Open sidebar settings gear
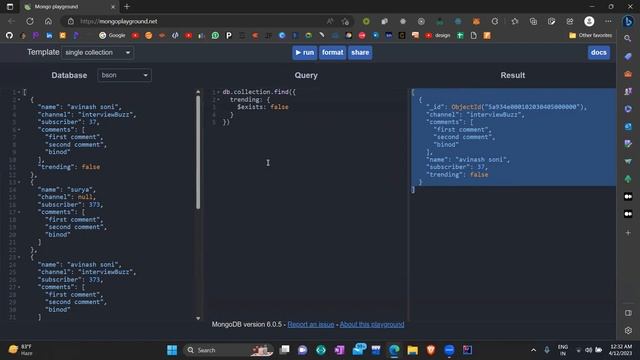 point(628,330)
